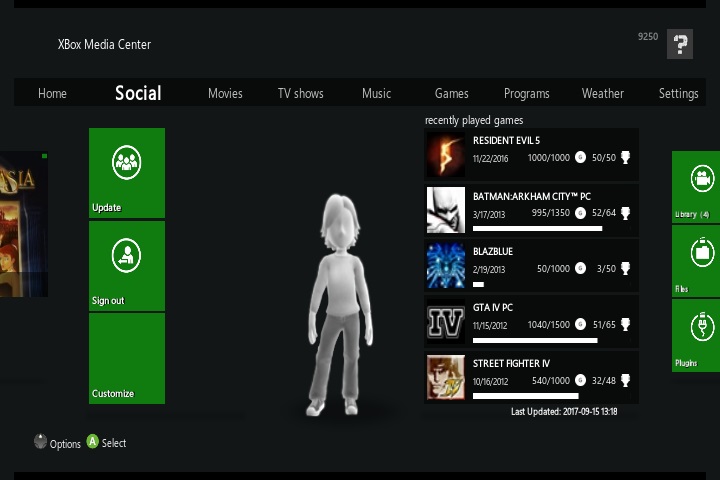Open the Programs tab
The width and height of the screenshot is (720, 480).
click(x=527, y=93)
